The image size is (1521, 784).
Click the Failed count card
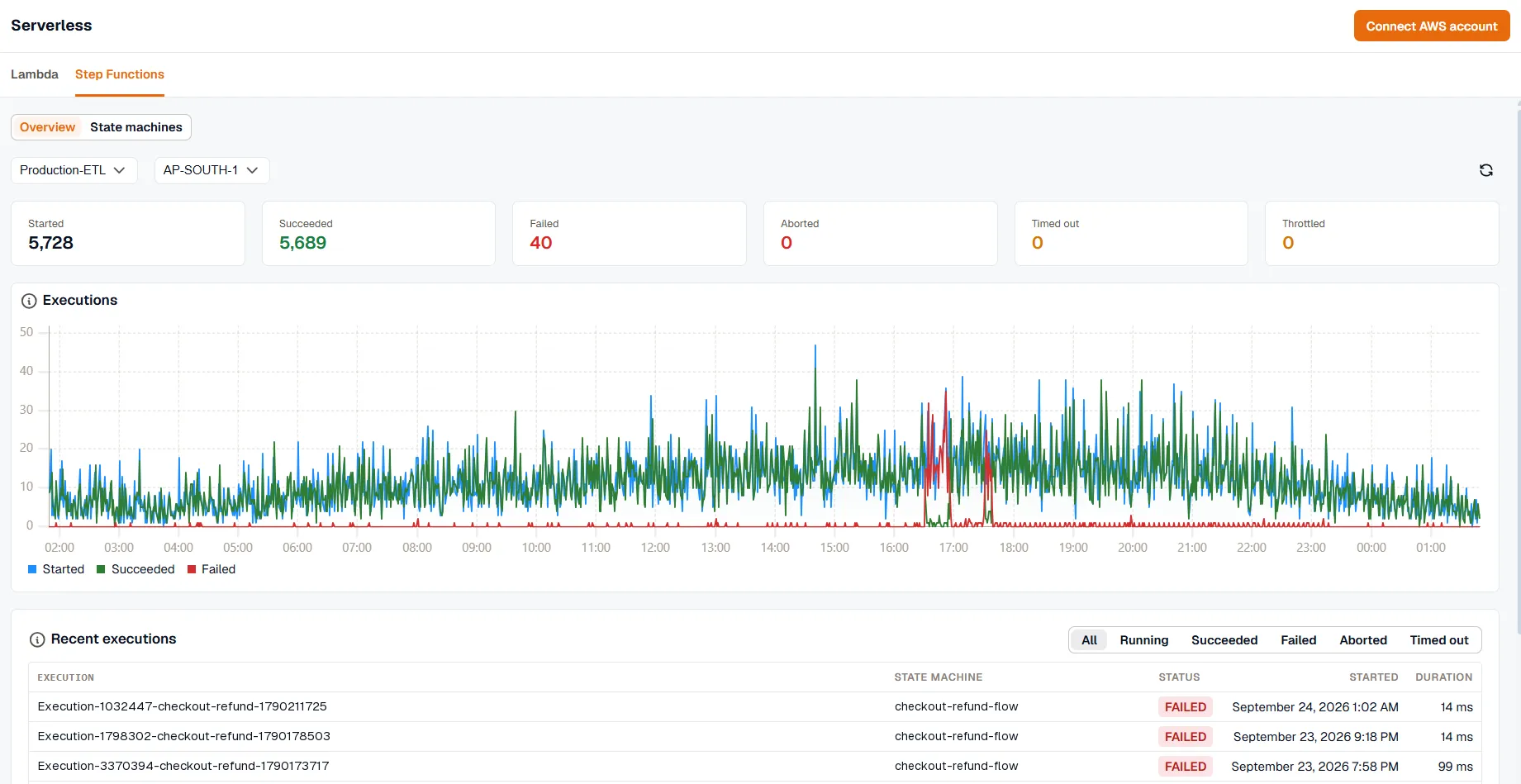pos(629,234)
